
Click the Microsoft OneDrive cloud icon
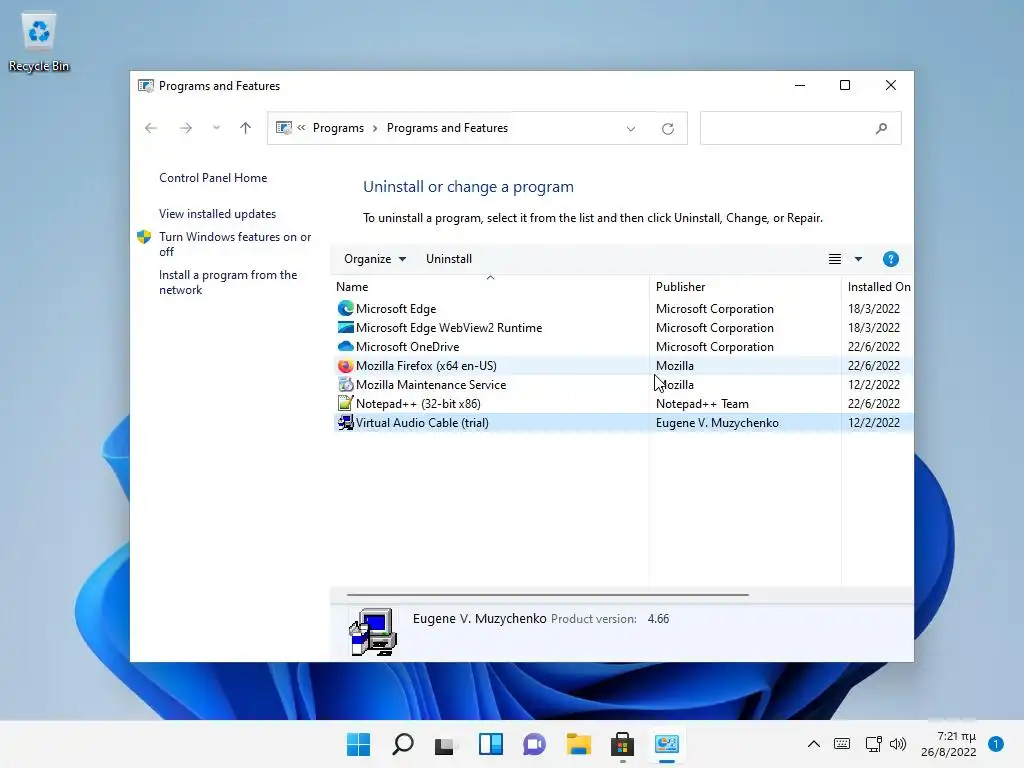pos(345,346)
